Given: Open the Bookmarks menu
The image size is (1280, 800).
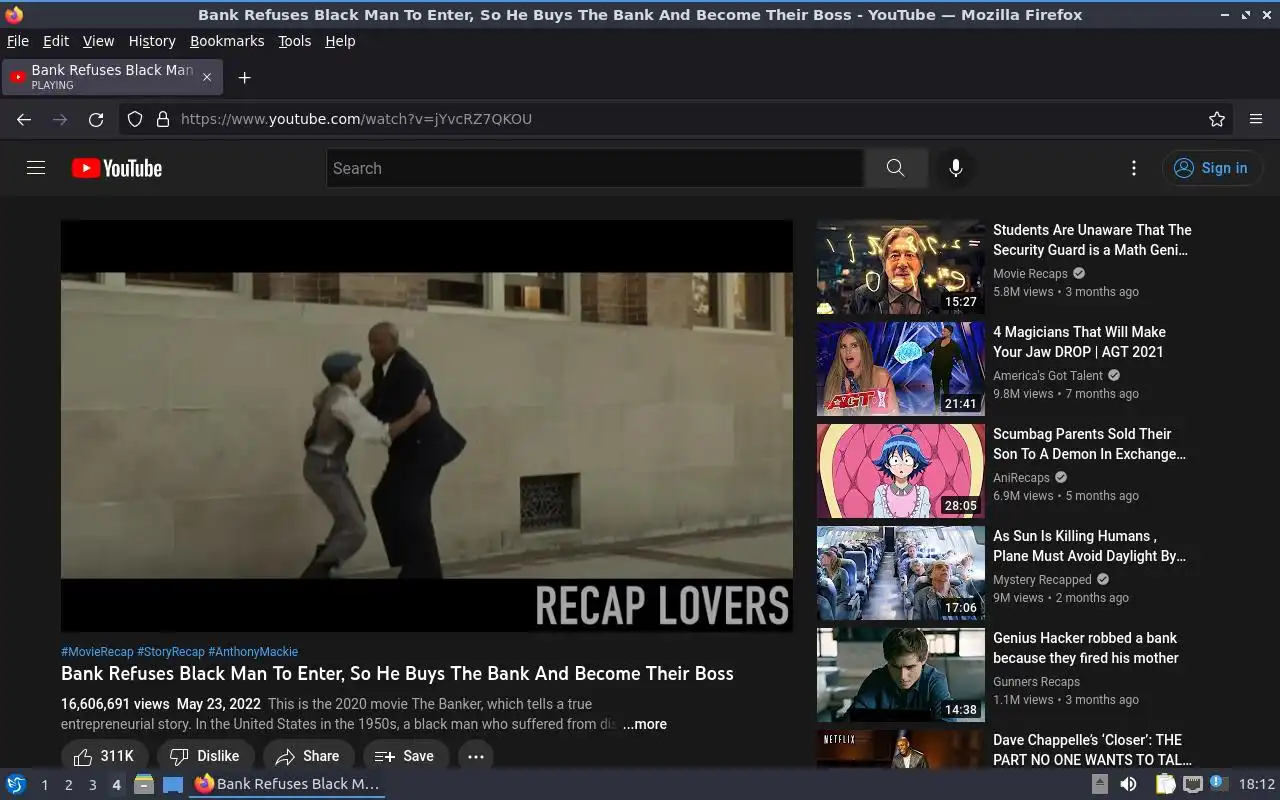Looking at the screenshot, I should click(x=227, y=41).
